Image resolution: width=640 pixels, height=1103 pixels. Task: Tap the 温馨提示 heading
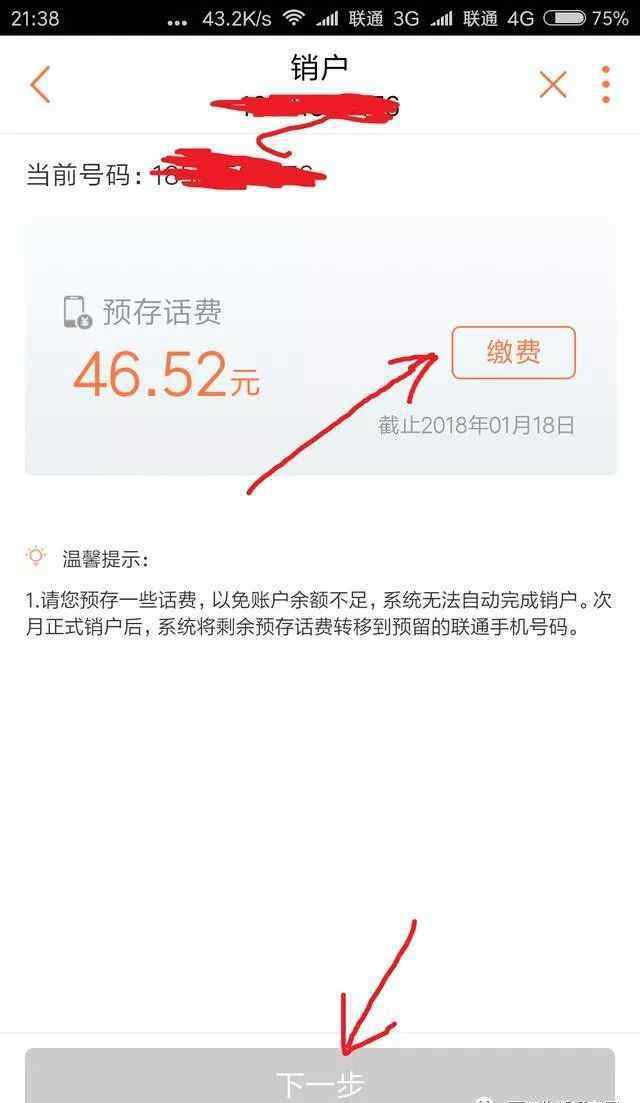(105, 560)
